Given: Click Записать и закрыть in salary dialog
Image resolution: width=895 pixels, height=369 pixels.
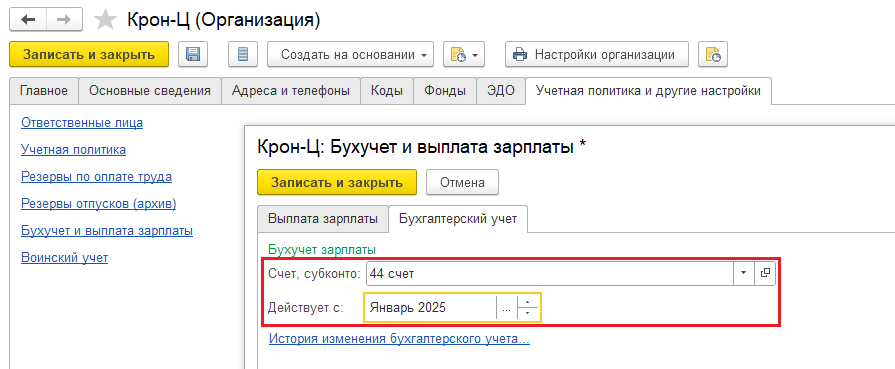Looking at the screenshot, I should coord(337,182).
